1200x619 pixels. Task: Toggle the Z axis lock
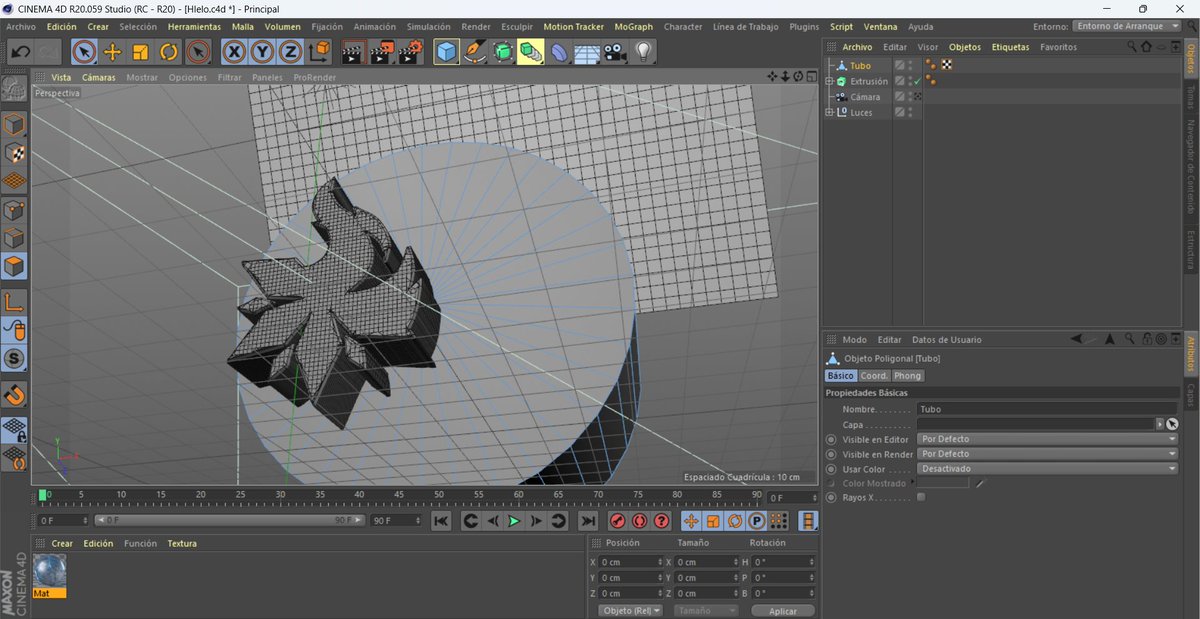(290, 51)
